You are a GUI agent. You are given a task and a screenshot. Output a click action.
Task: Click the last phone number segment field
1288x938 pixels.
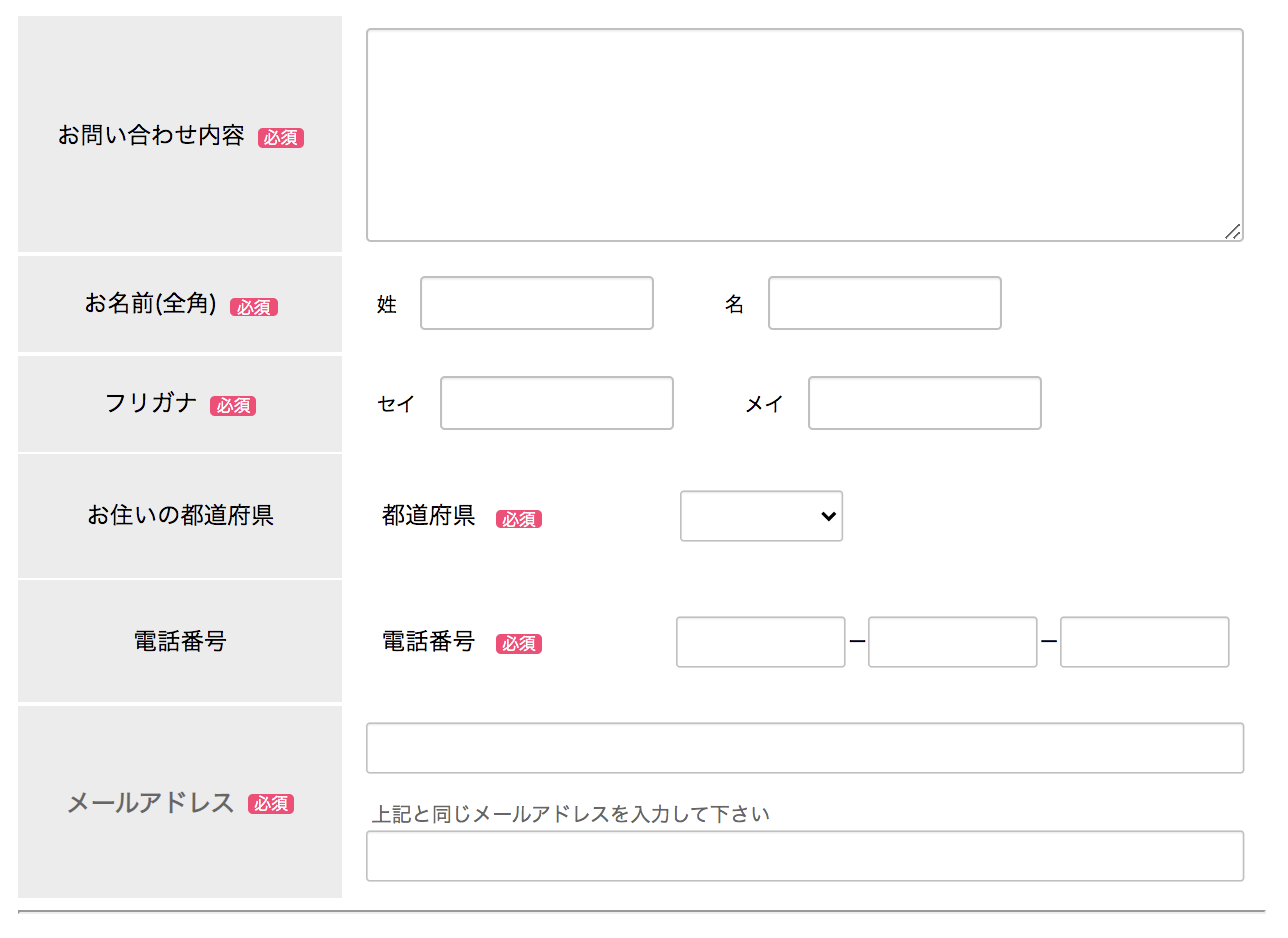point(1144,642)
